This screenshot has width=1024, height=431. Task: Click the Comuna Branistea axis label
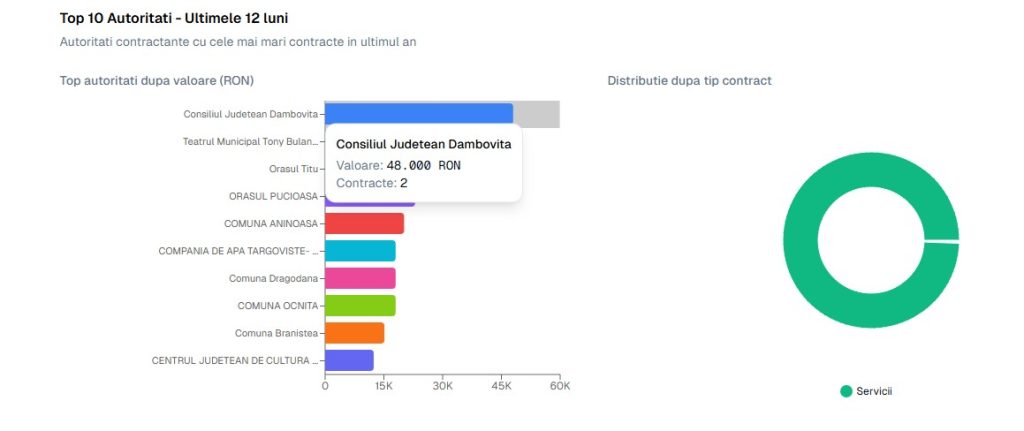click(276, 333)
